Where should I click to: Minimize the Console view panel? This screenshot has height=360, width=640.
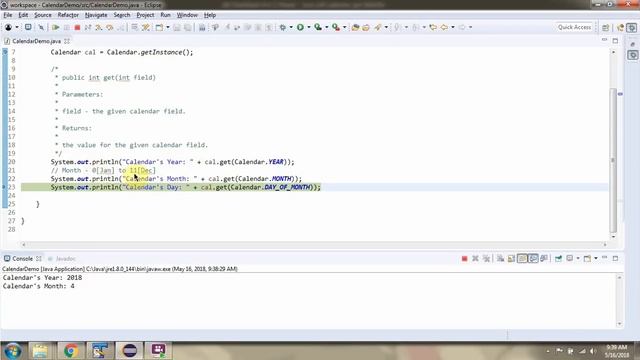(x=604, y=258)
